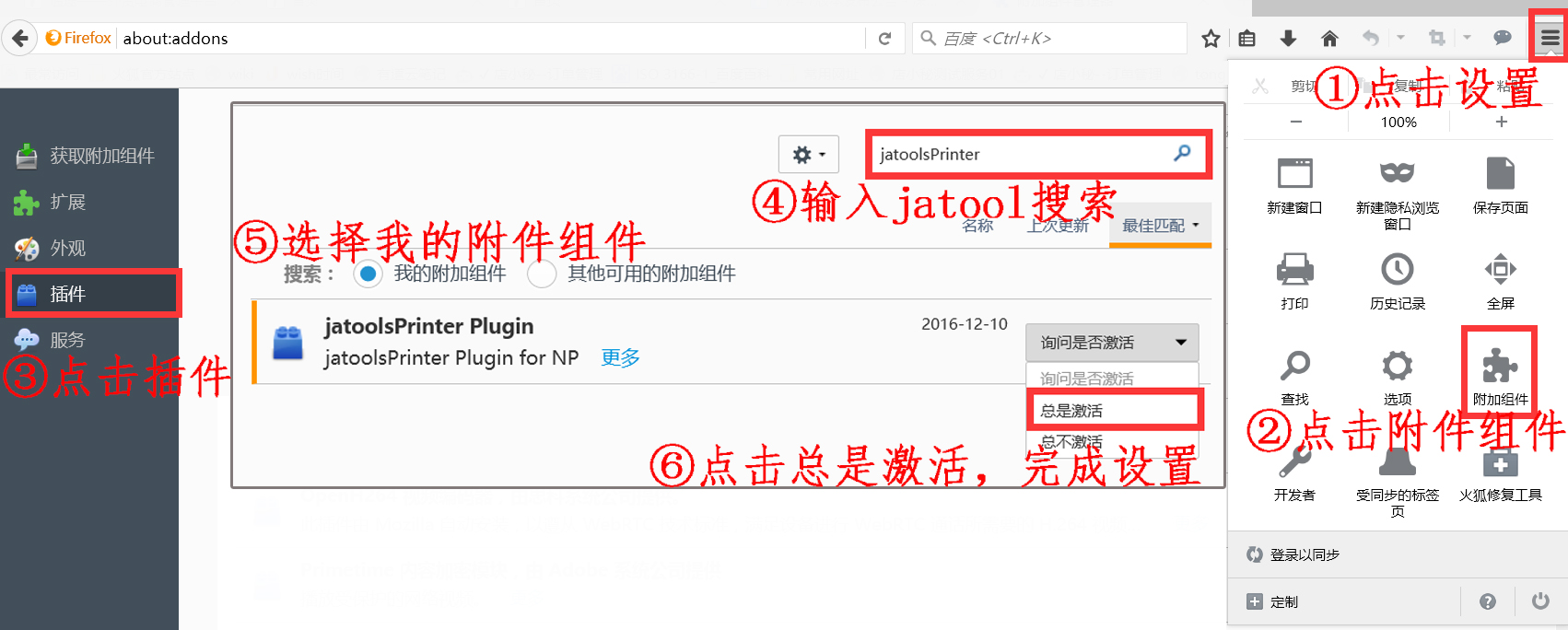
Task: Open add-ons (附加组件) puzzle icon
Action: (x=1501, y=376)
